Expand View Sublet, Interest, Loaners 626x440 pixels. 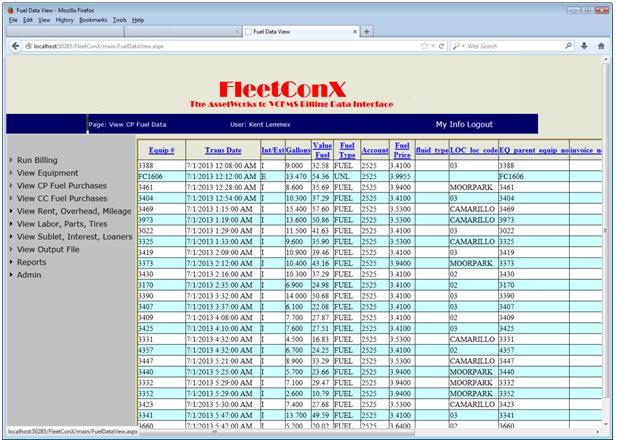coord(74,237)
